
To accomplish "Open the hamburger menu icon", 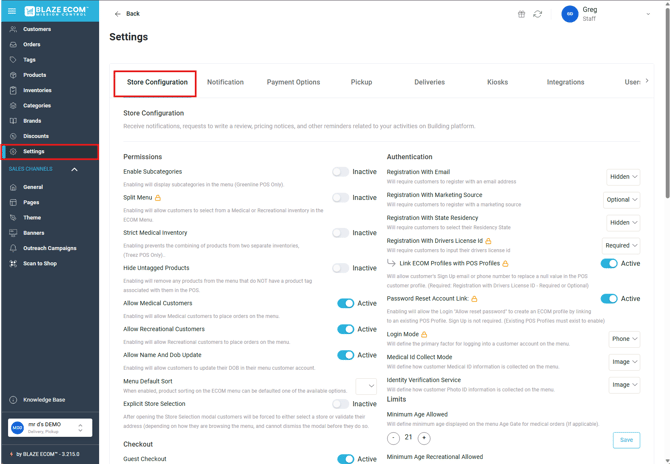I will click(12, 11).
